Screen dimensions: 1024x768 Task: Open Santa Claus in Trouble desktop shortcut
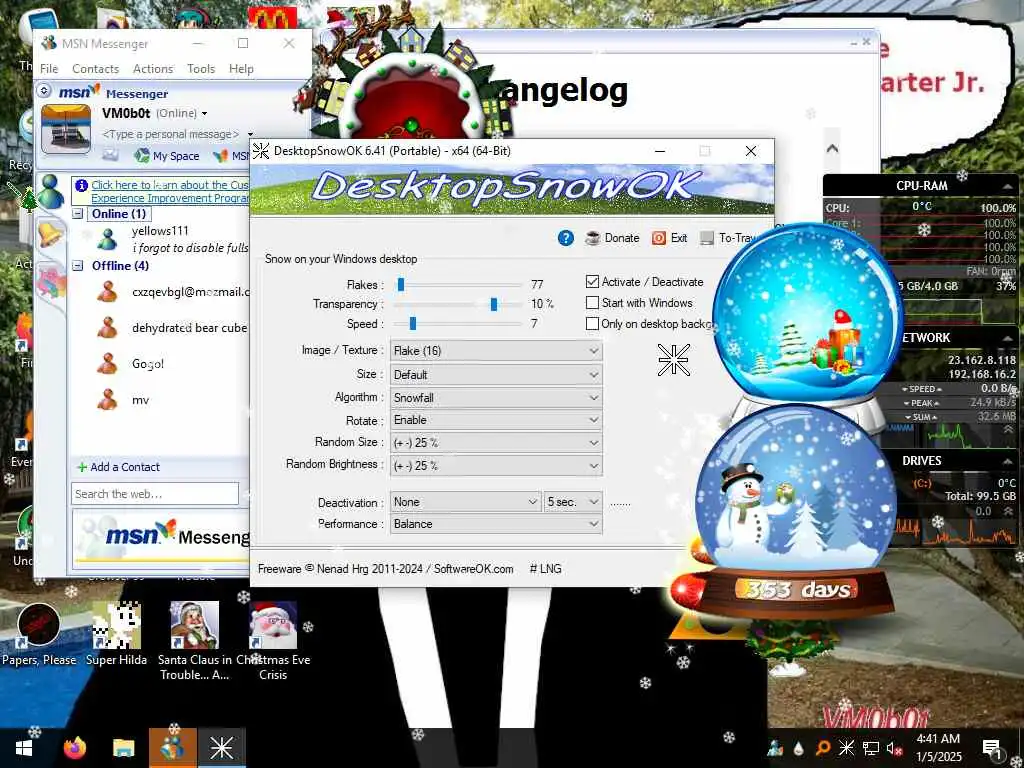point(194,641)
